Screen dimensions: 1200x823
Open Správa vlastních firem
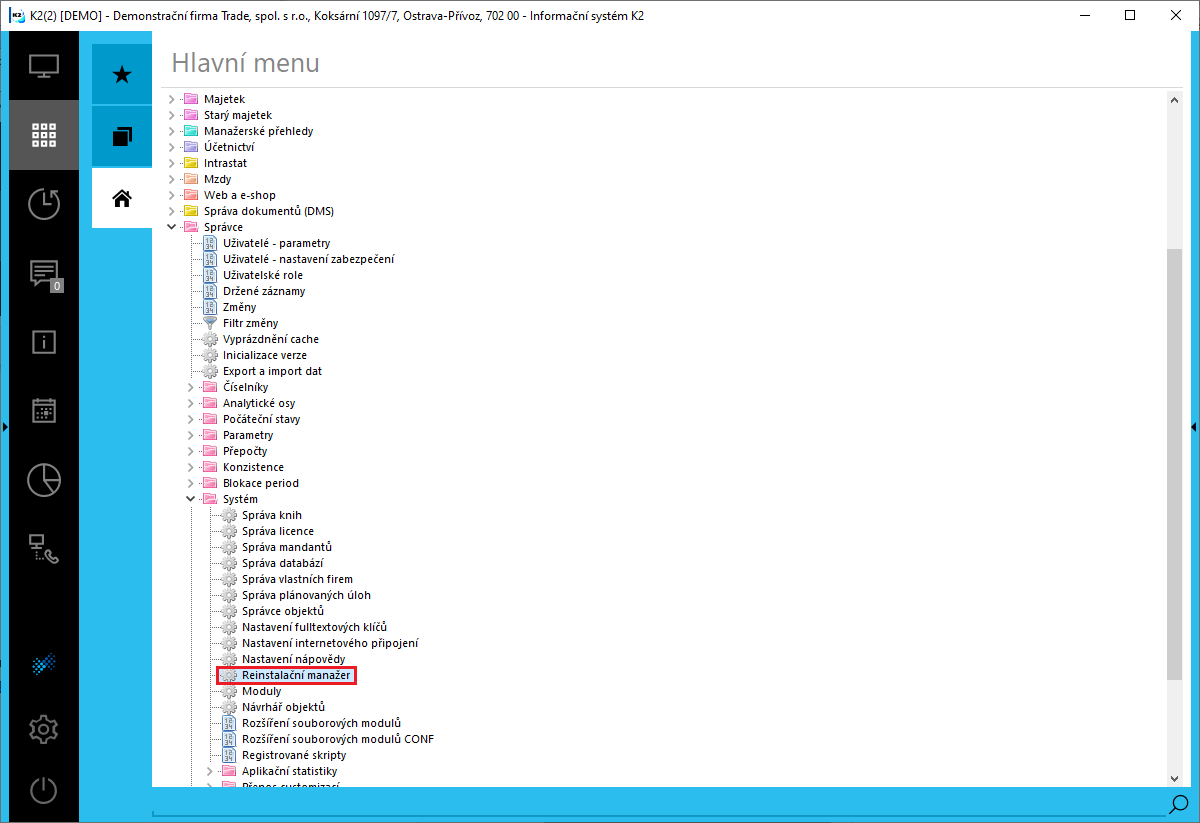coord(297,579)
